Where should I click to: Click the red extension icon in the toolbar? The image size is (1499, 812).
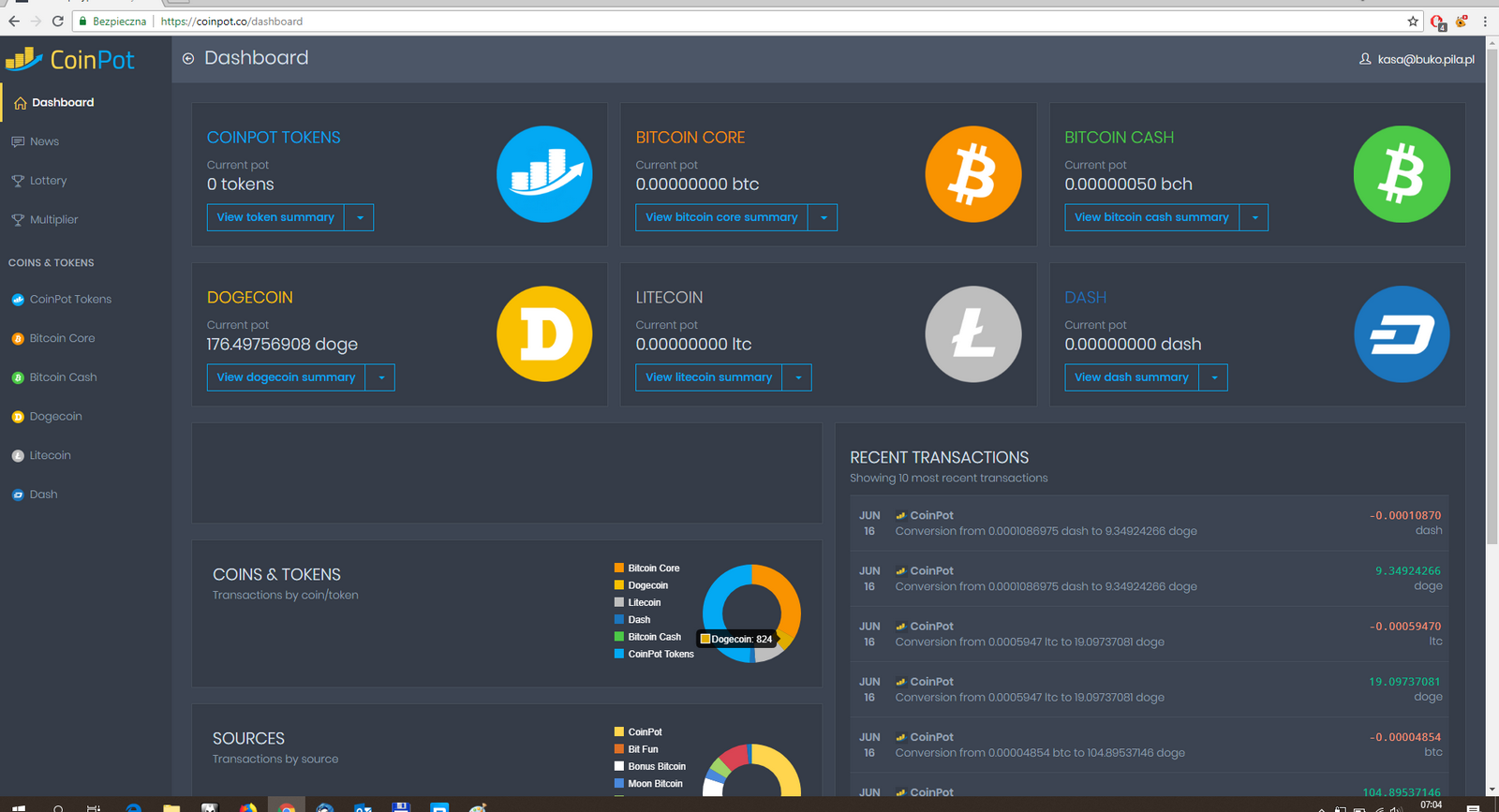tap(1438, 22)
